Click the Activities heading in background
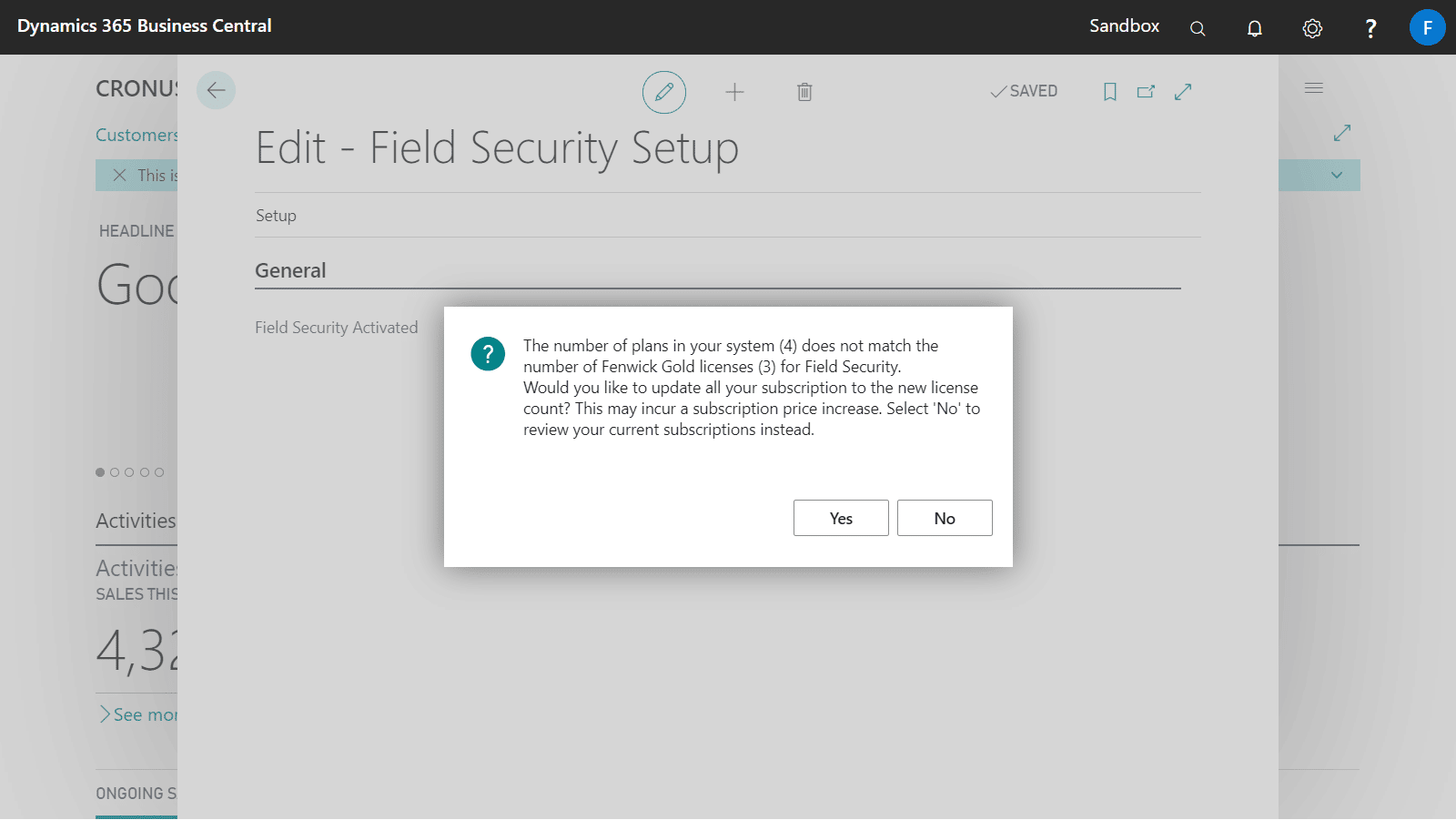Screen dimensions: 1456x820 click(x=136, y=521)
